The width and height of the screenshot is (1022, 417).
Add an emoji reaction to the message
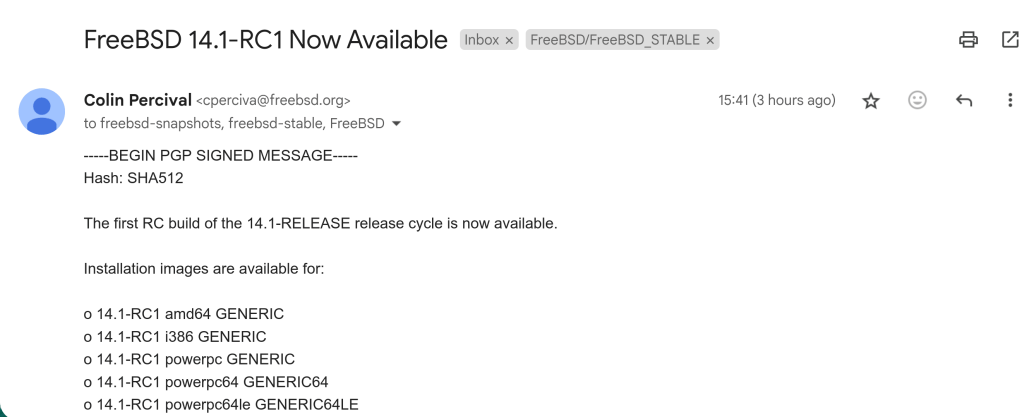(x=916, y=100)
